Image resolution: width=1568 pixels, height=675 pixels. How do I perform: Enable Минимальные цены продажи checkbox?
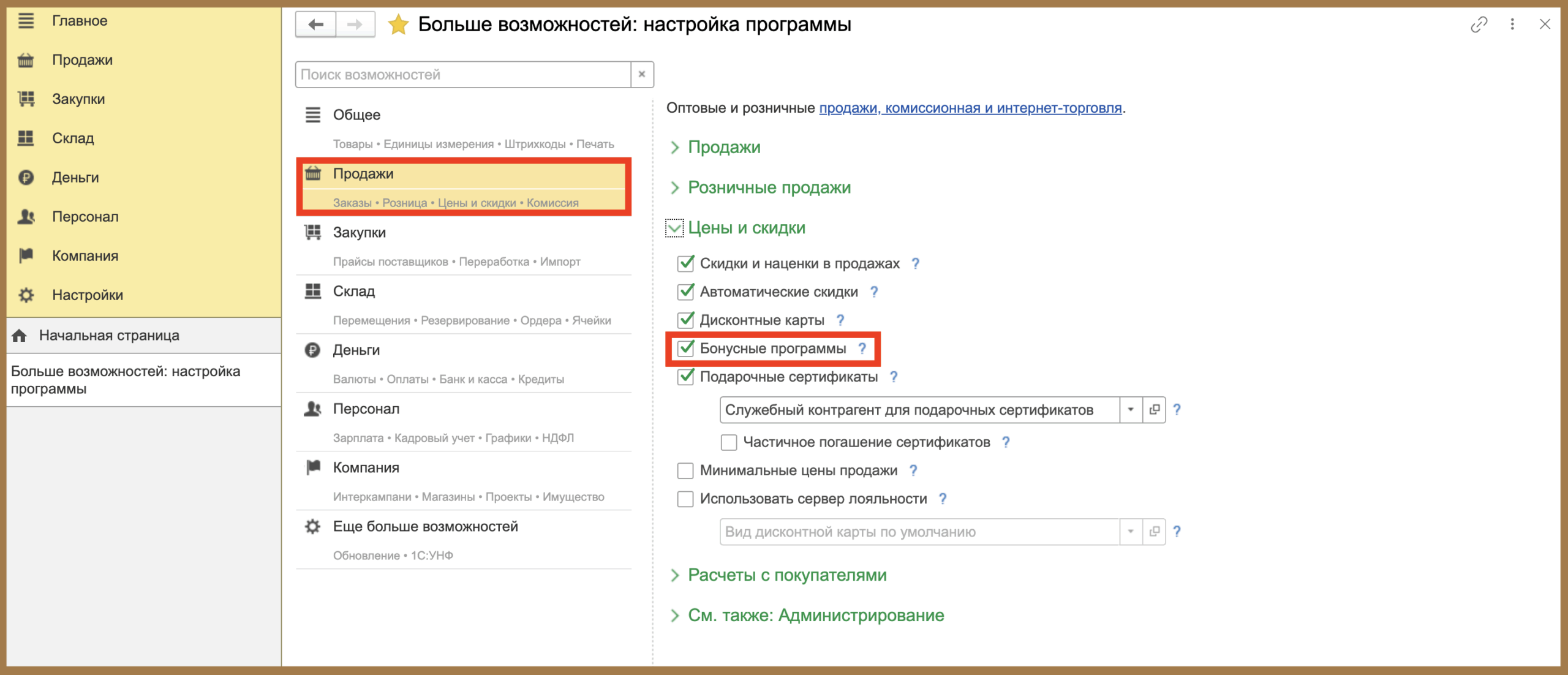685,470
